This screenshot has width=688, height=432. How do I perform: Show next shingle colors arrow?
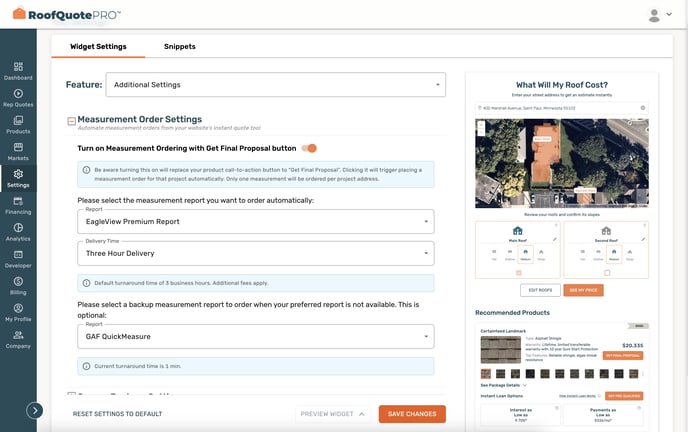coord(643,374)
